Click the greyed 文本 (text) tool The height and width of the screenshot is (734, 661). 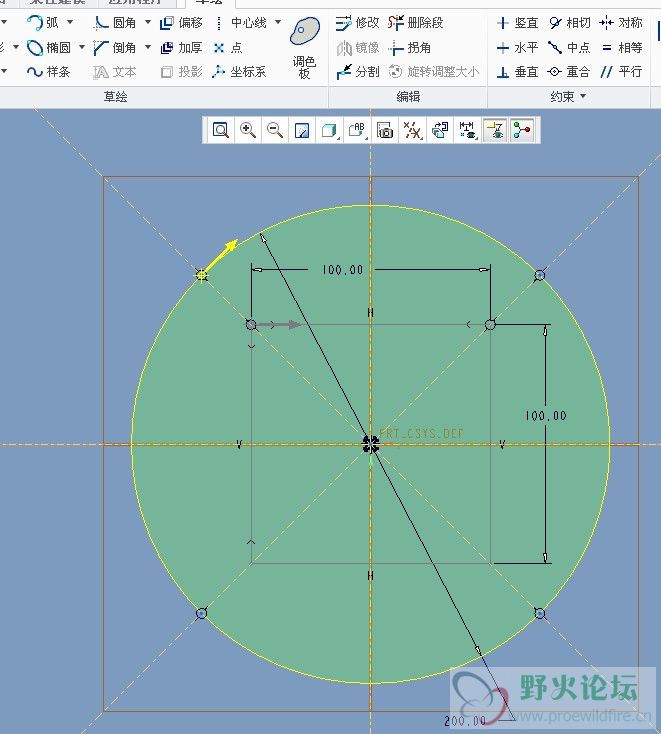pyautogui.click(x=115, y=72)
